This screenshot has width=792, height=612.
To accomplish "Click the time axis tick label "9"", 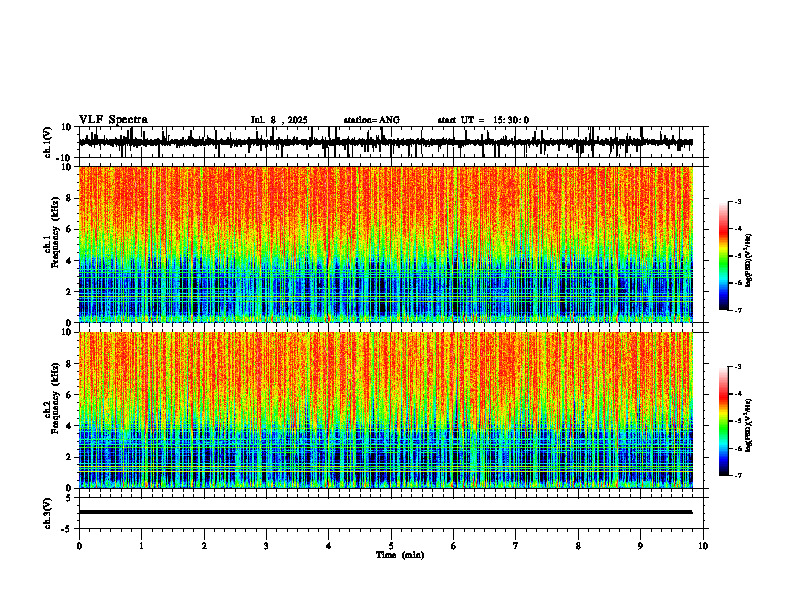I will [640, 546].
